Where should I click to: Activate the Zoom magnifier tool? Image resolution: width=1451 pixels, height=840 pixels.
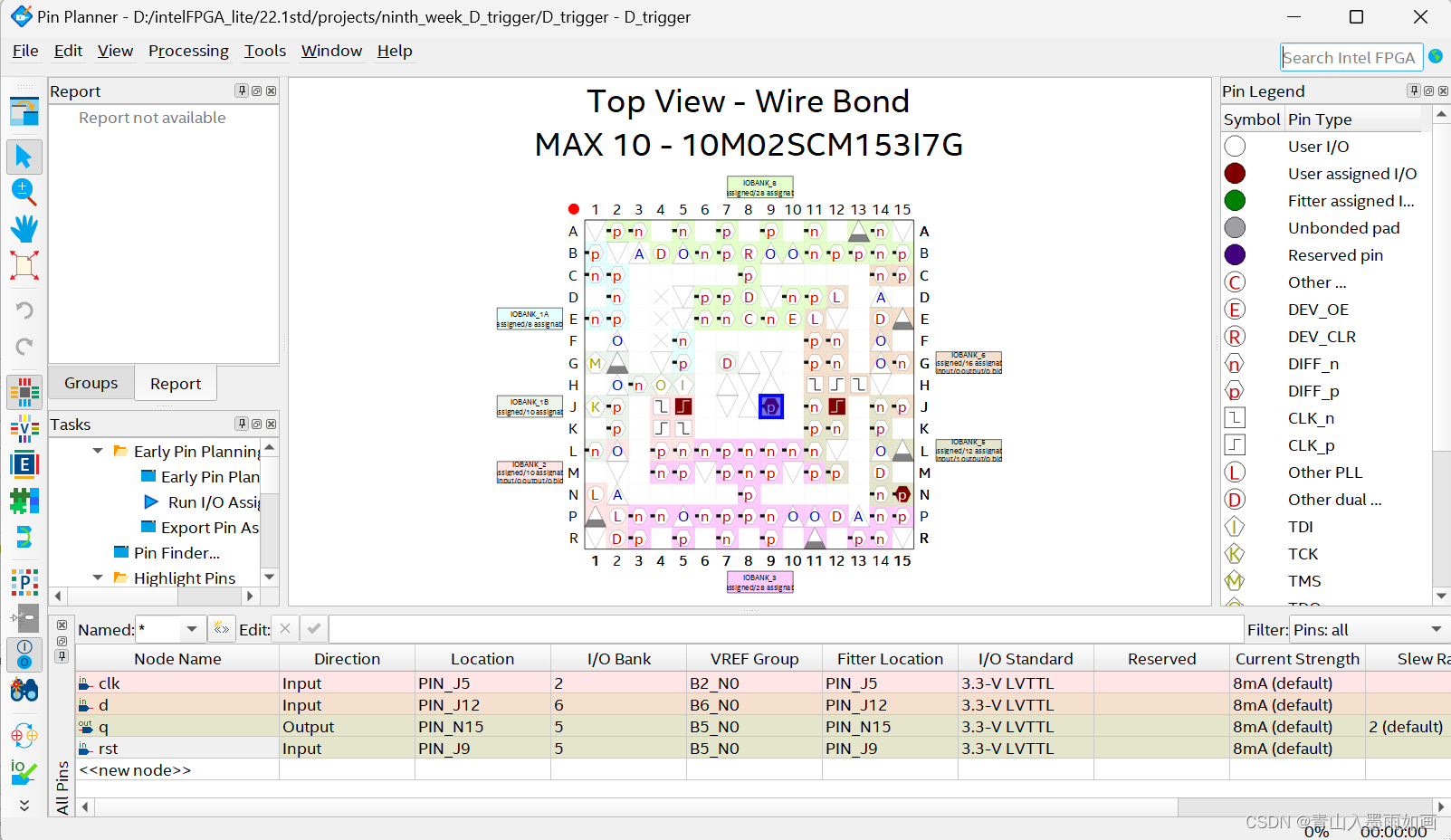[24, 192]
